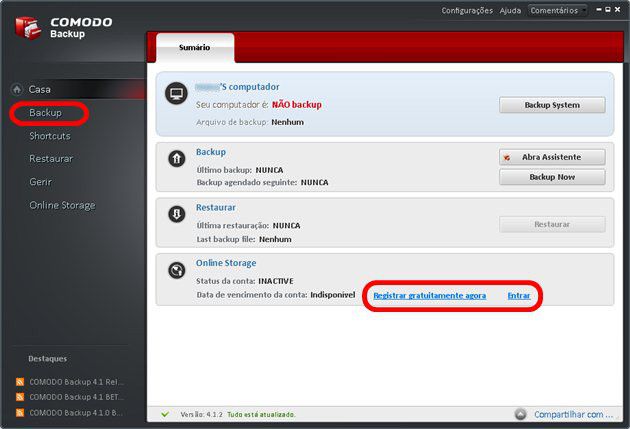Open Gerir in the sidebar

[x=41, y=182]
